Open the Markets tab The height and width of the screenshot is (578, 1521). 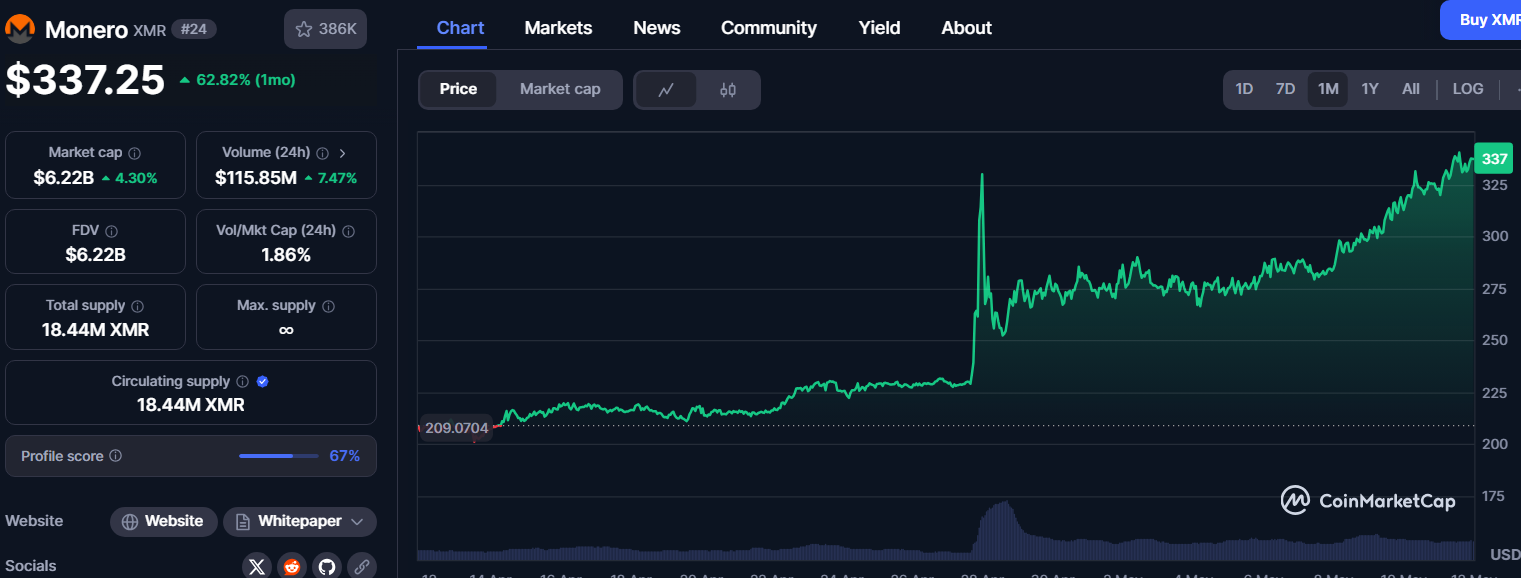tap(558, 28)
